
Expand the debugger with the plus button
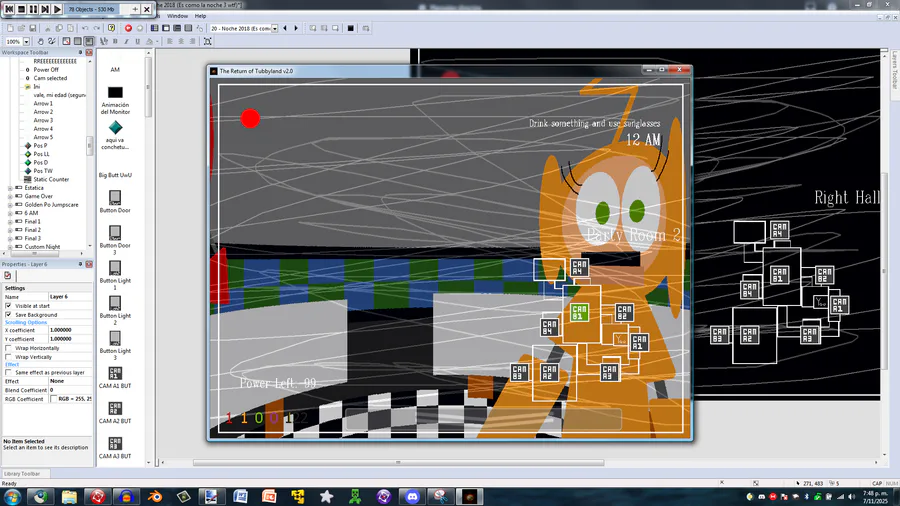pyautogui.click(x=135, y=9)
